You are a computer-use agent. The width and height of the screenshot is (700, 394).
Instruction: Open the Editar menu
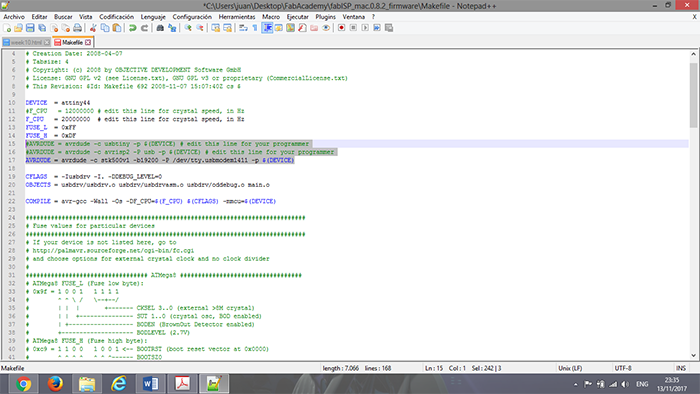(39, 17)
